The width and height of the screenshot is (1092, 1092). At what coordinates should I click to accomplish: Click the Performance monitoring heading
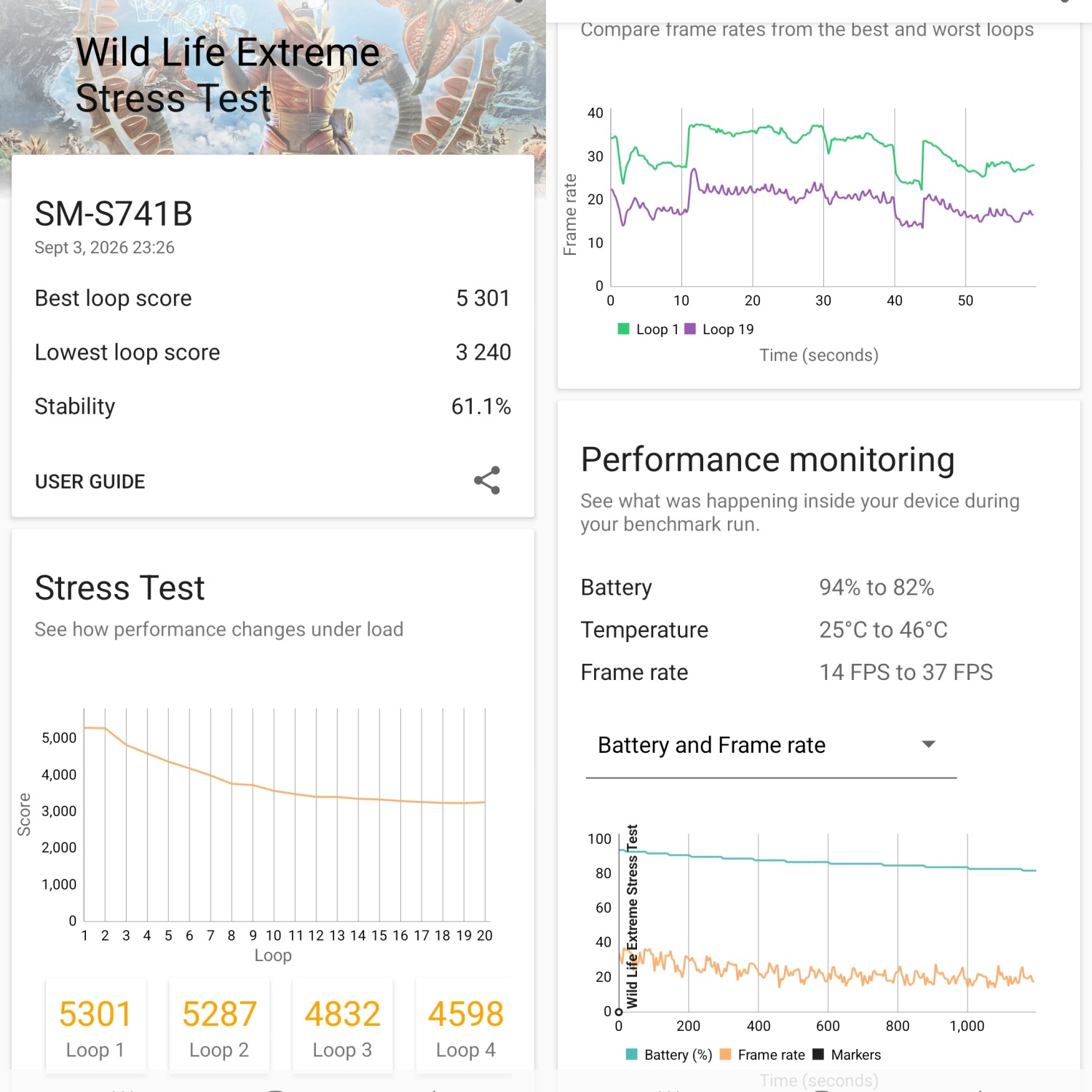pos(768,460)
